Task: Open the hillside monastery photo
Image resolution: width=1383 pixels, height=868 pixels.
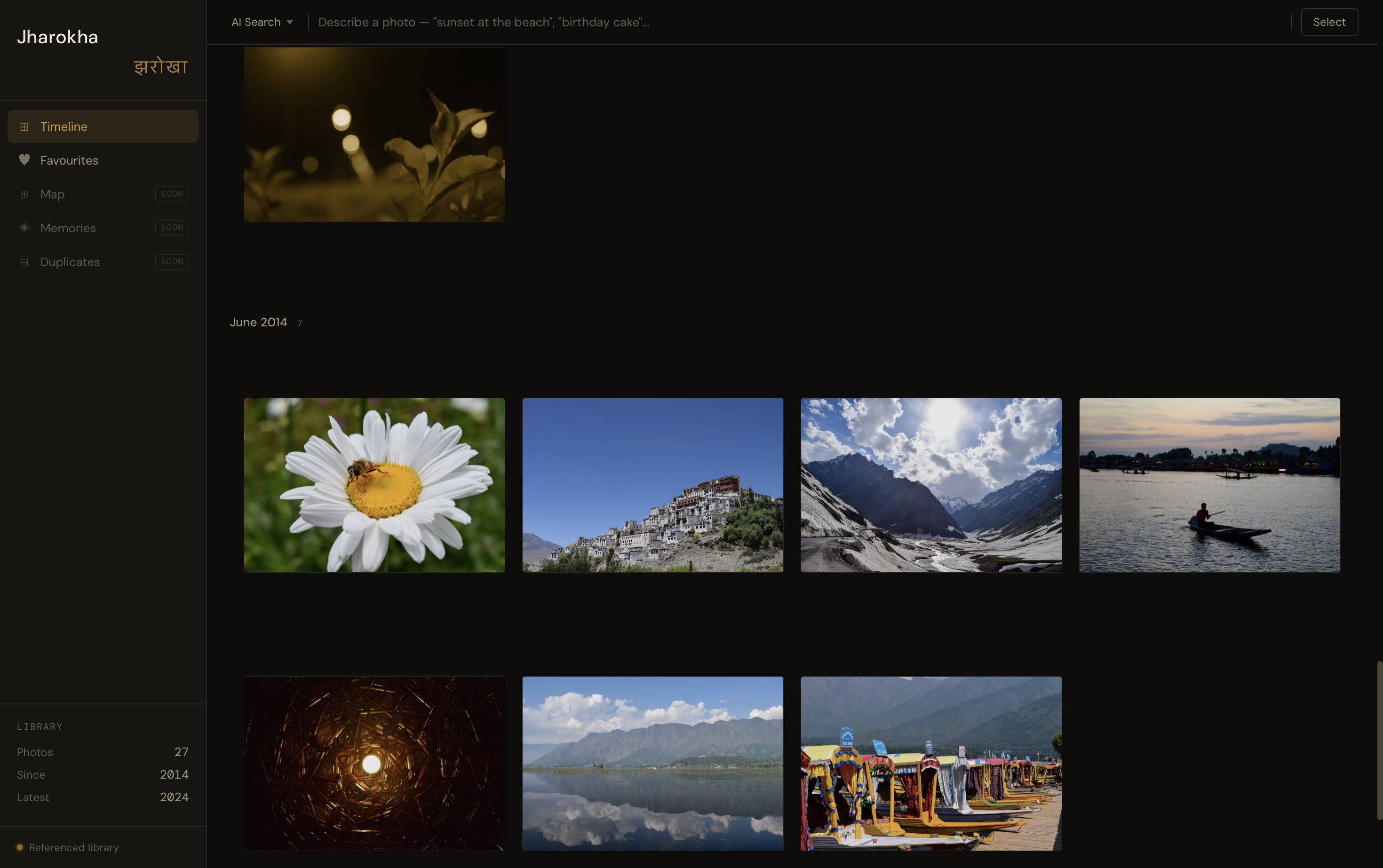Action: [652, 485]
